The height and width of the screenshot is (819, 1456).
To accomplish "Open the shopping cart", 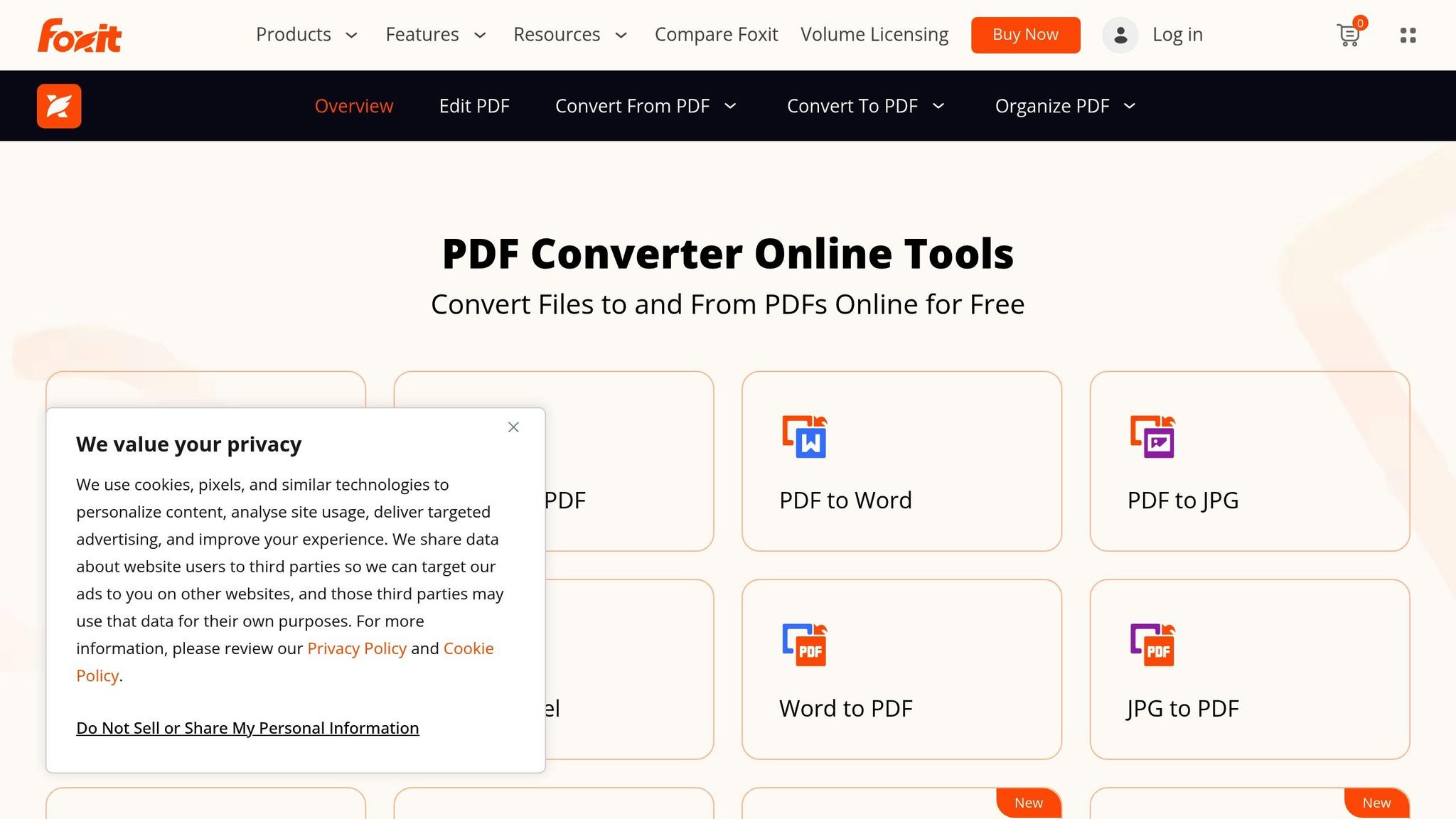I will [1349, 35].
